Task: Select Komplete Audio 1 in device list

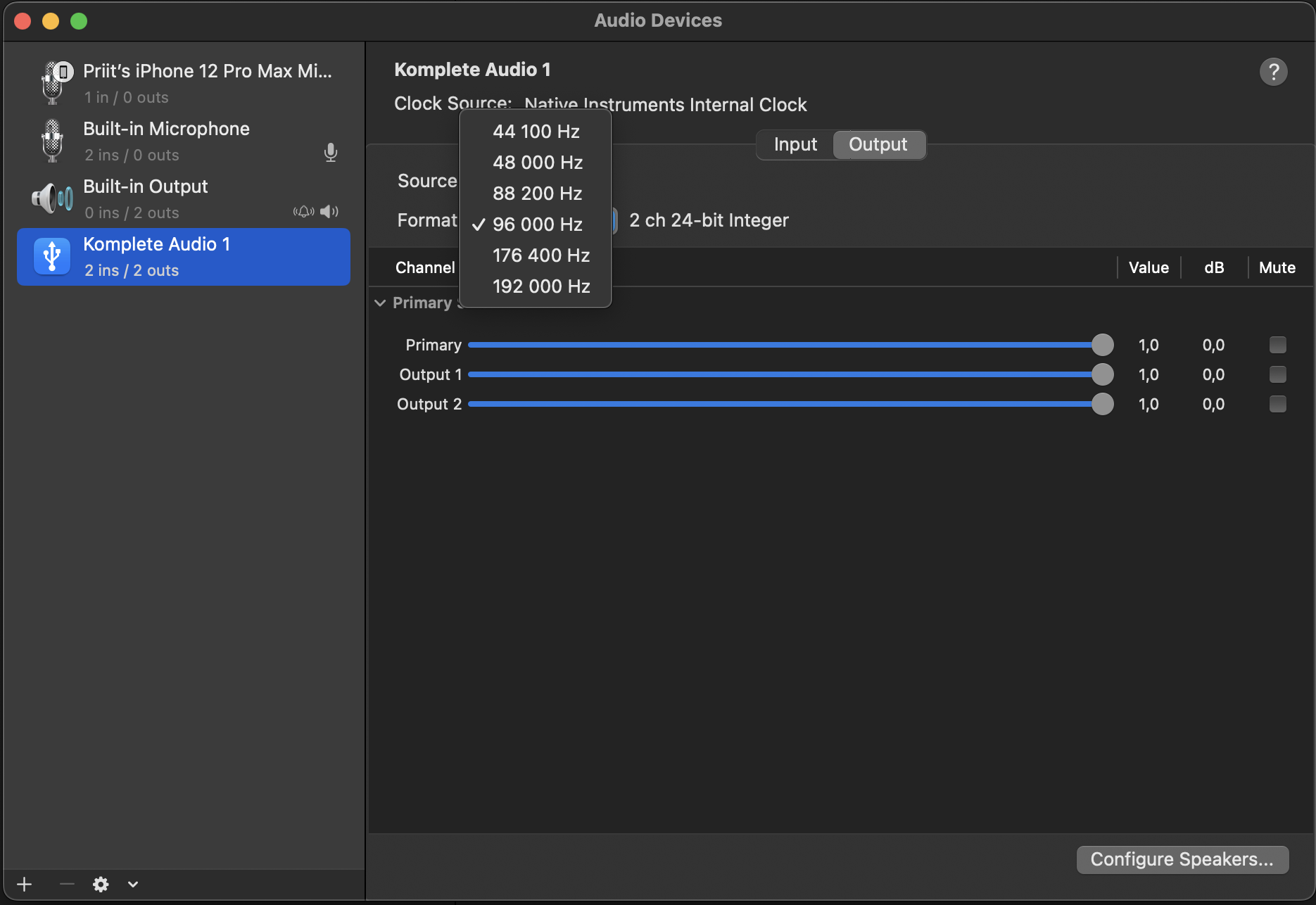Action: pyautogui.click(x=184, y=256)
